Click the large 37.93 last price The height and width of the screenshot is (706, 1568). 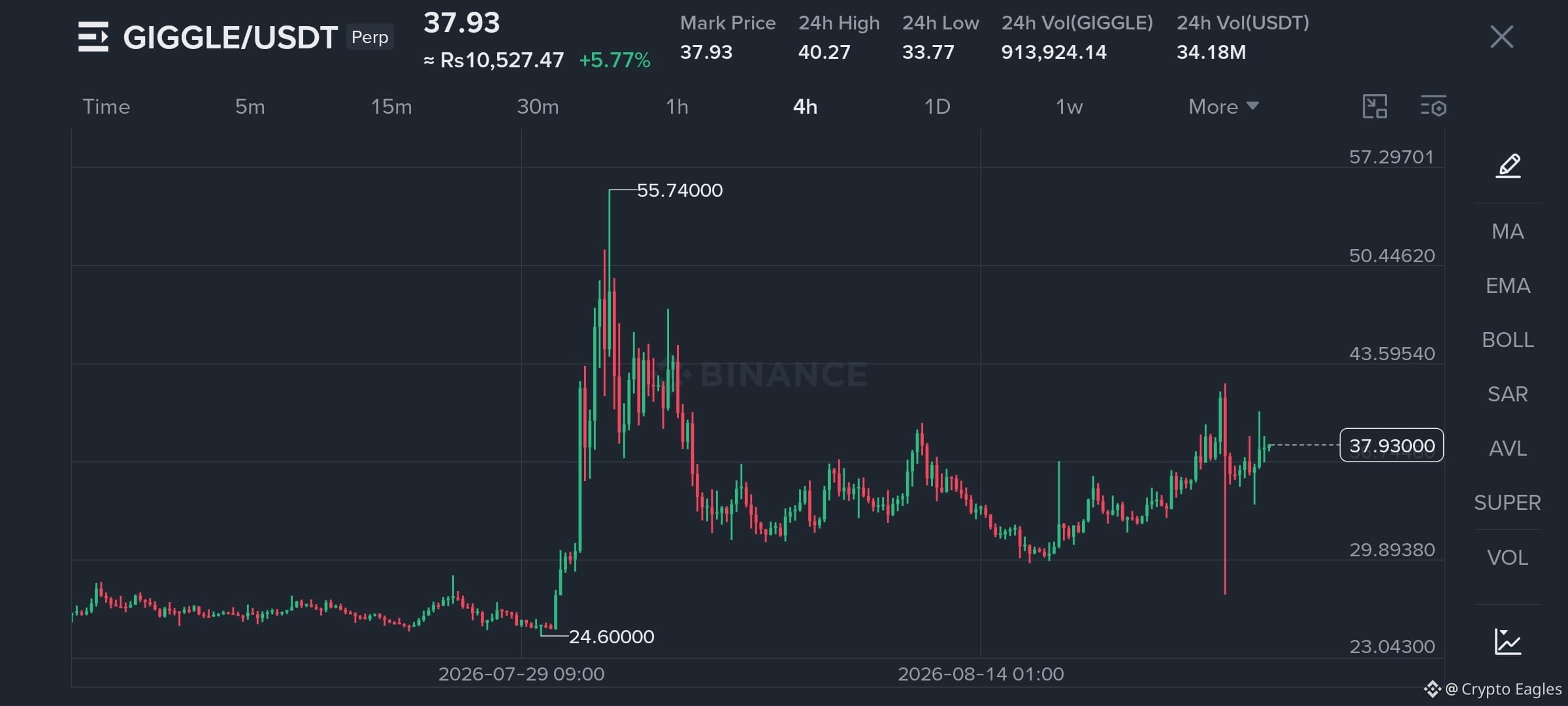(x=462, y=23)
